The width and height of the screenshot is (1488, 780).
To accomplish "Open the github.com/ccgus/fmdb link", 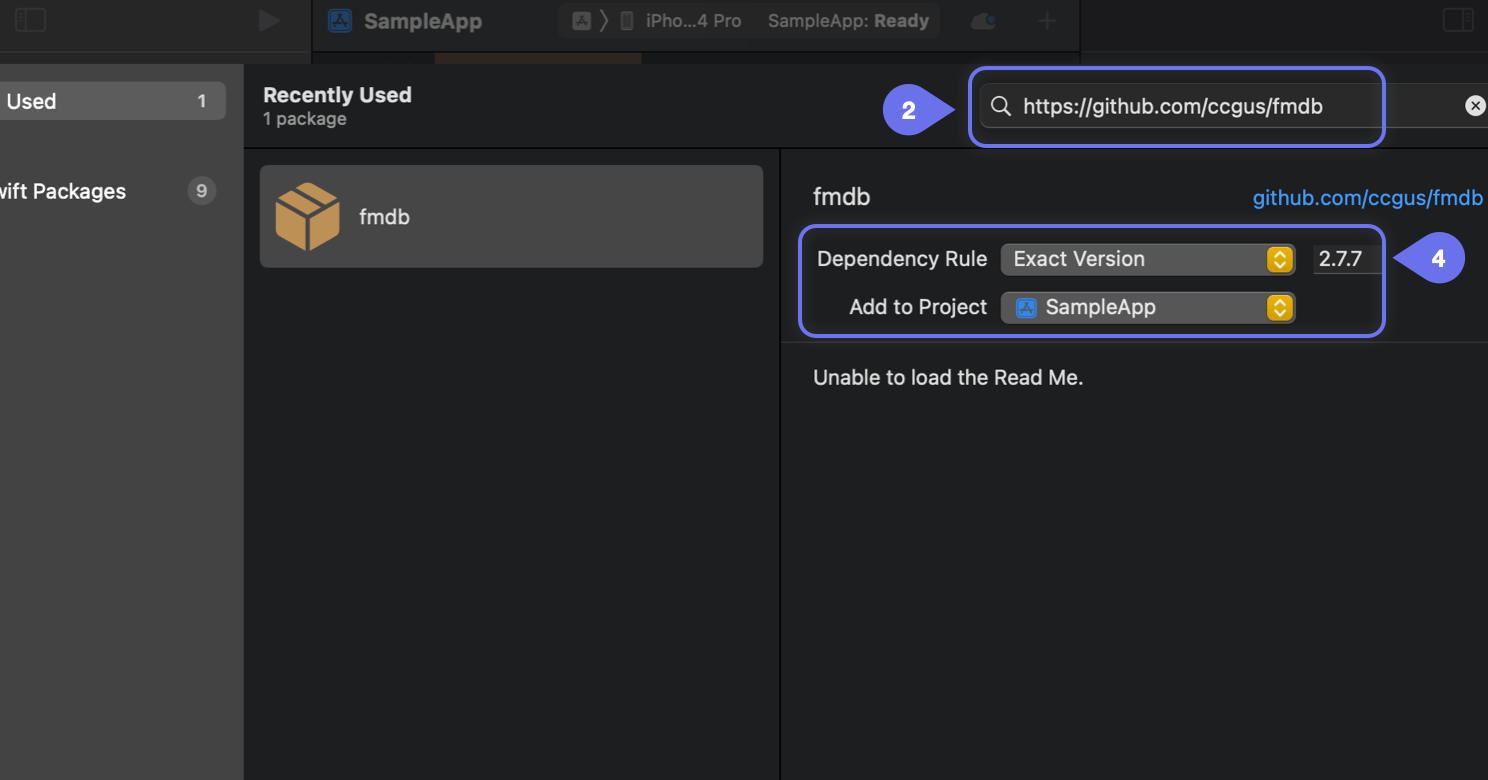I will 1367,198.
